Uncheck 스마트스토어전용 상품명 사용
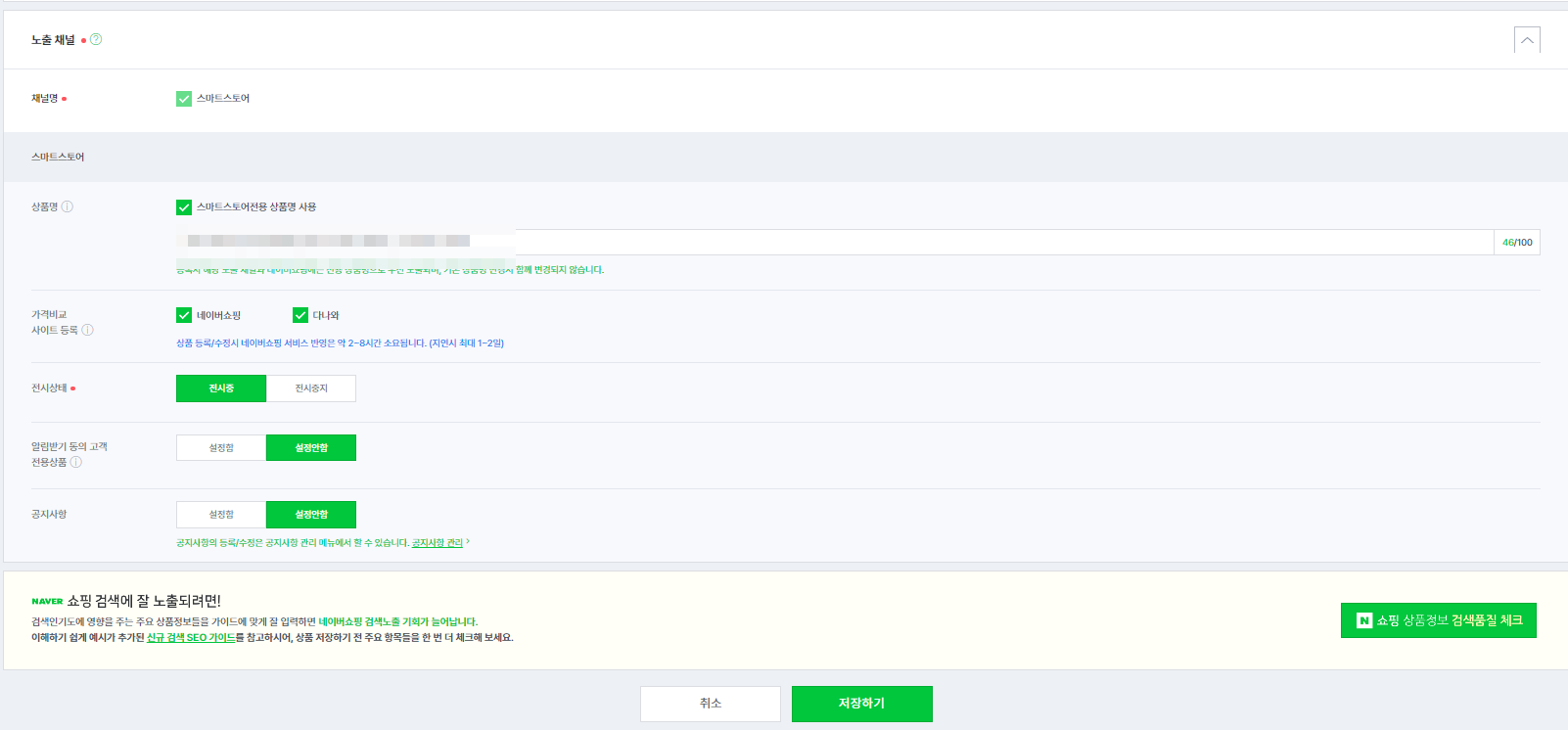1568x730 pixels. 184,206
